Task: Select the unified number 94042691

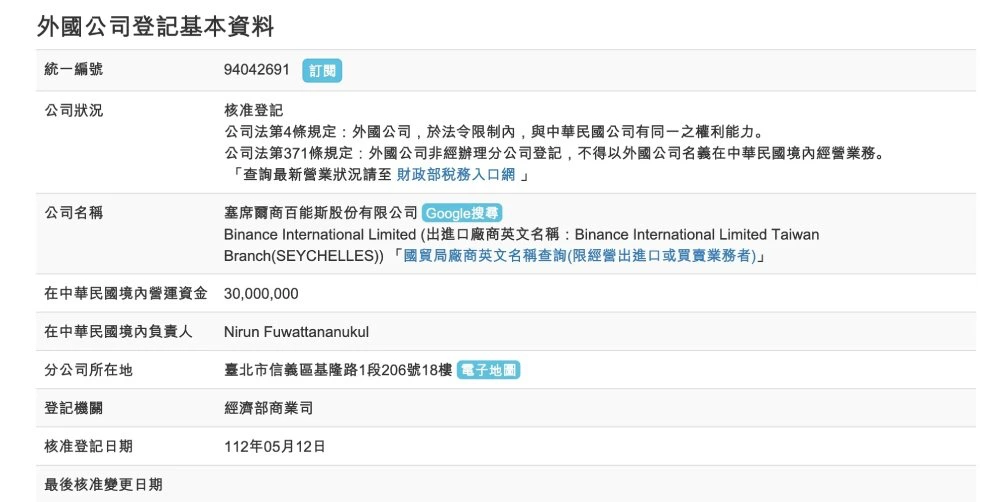Action: [x=256, y=70]
